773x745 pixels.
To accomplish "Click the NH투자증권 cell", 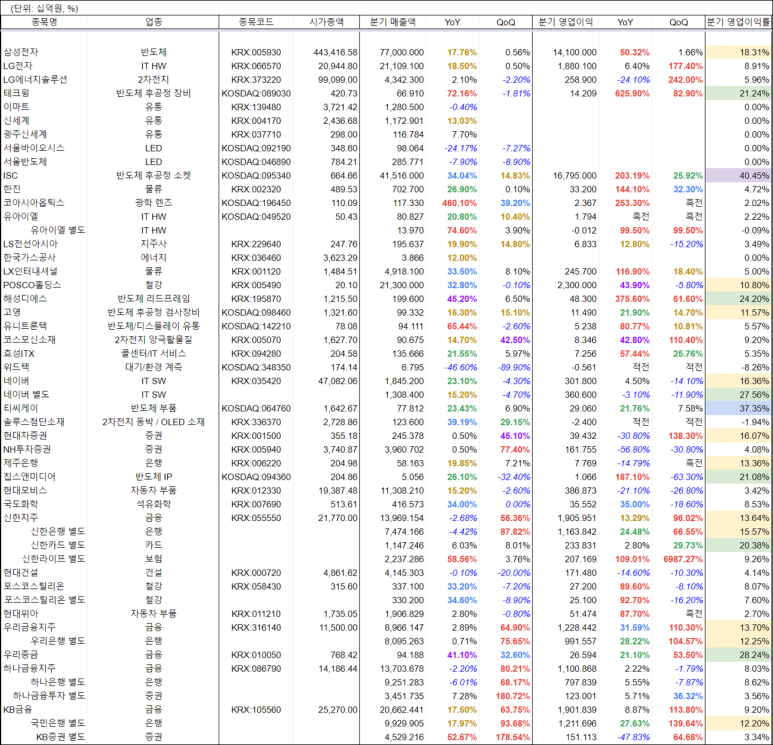I will tap(27, 450).
